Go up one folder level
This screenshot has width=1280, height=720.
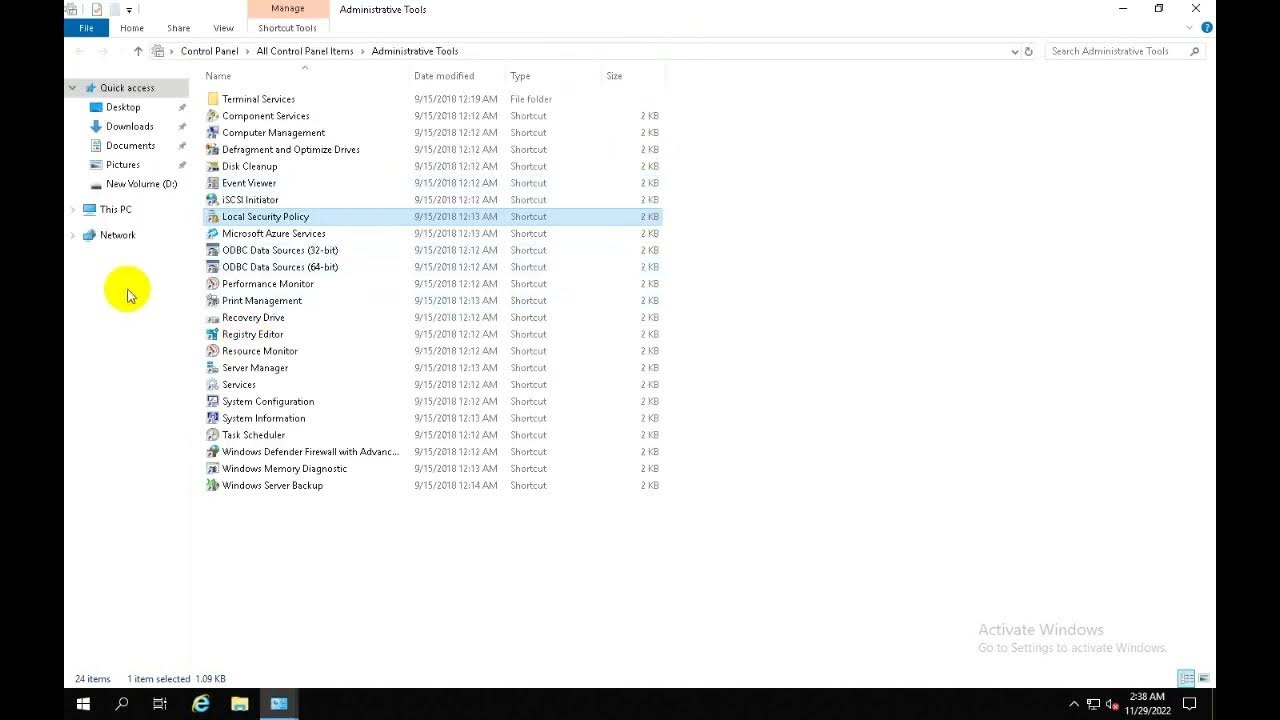tap(138, 51)
